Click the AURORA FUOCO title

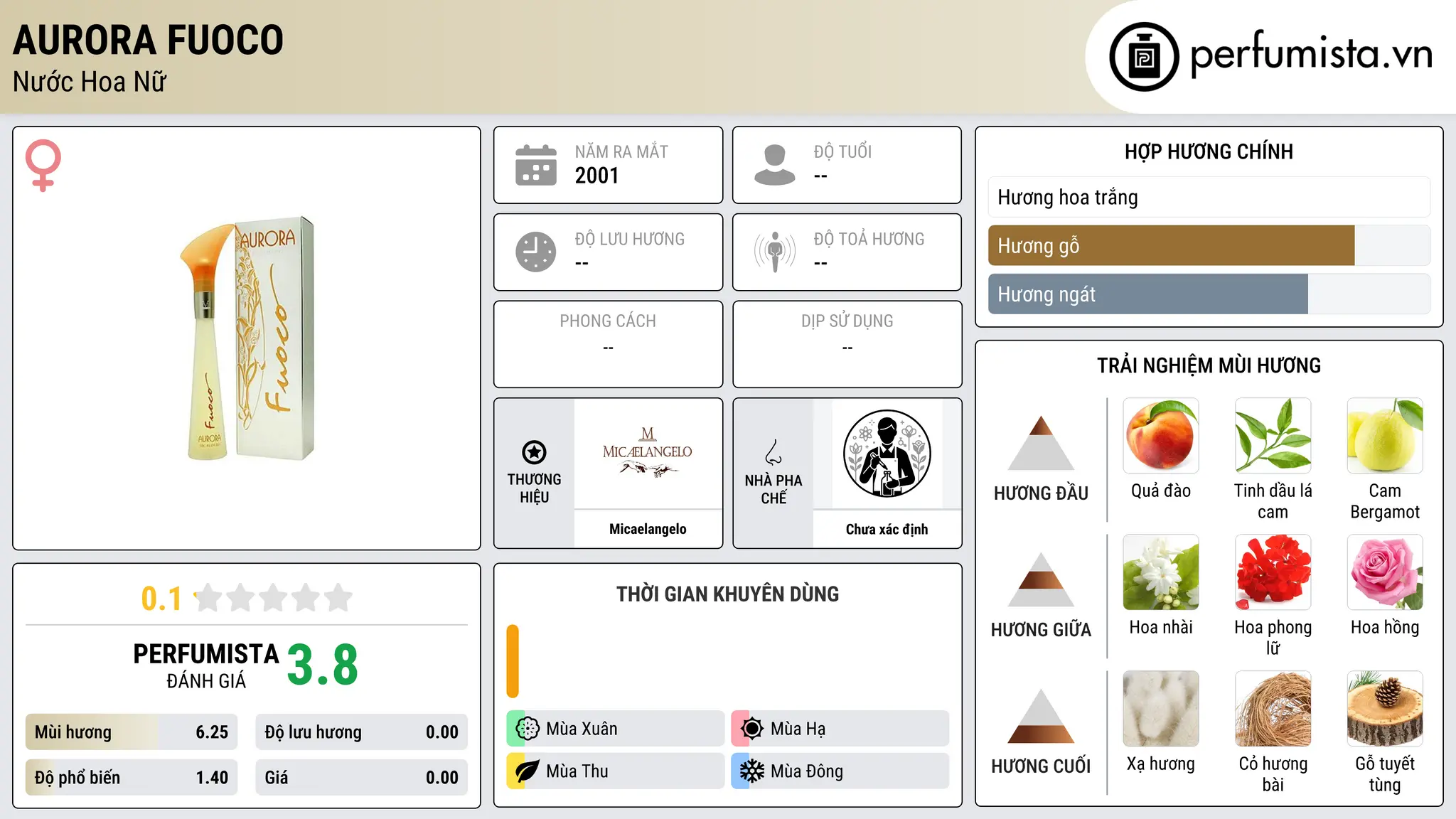(x=148, y=40)
